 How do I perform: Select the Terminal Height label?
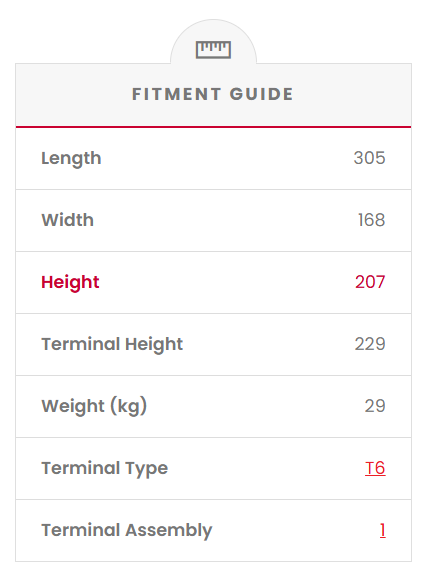[x=112, y=345]
